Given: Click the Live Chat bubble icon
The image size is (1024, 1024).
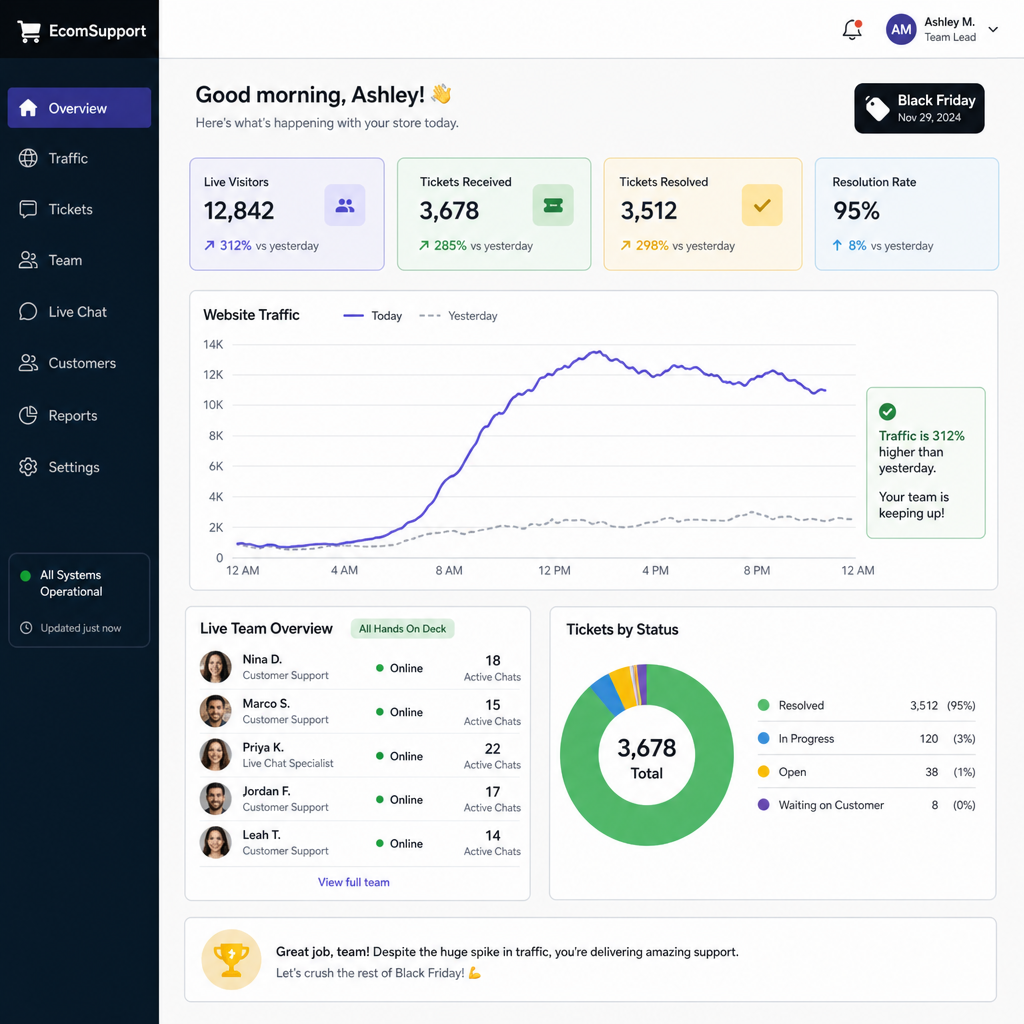Looking at the screenshot, I should point(28,312).
